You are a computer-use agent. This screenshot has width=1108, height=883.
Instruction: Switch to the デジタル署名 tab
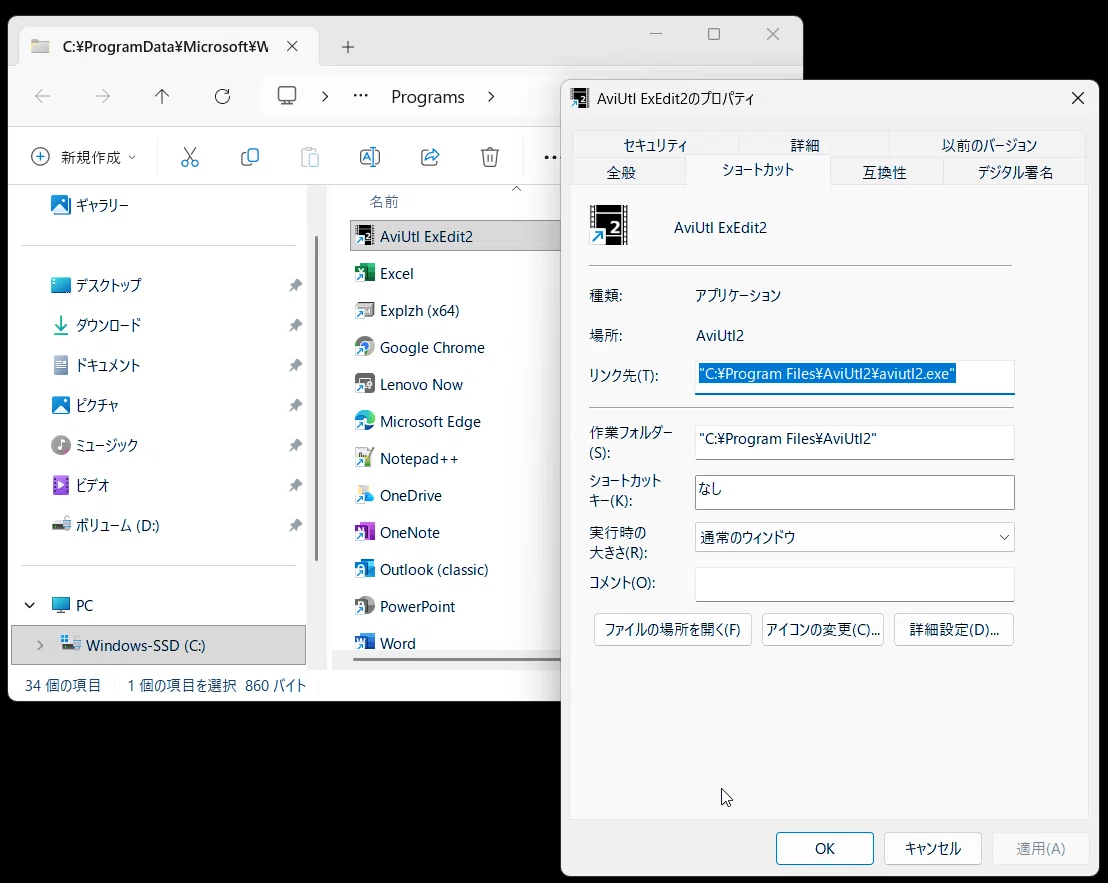point(1015,172)
